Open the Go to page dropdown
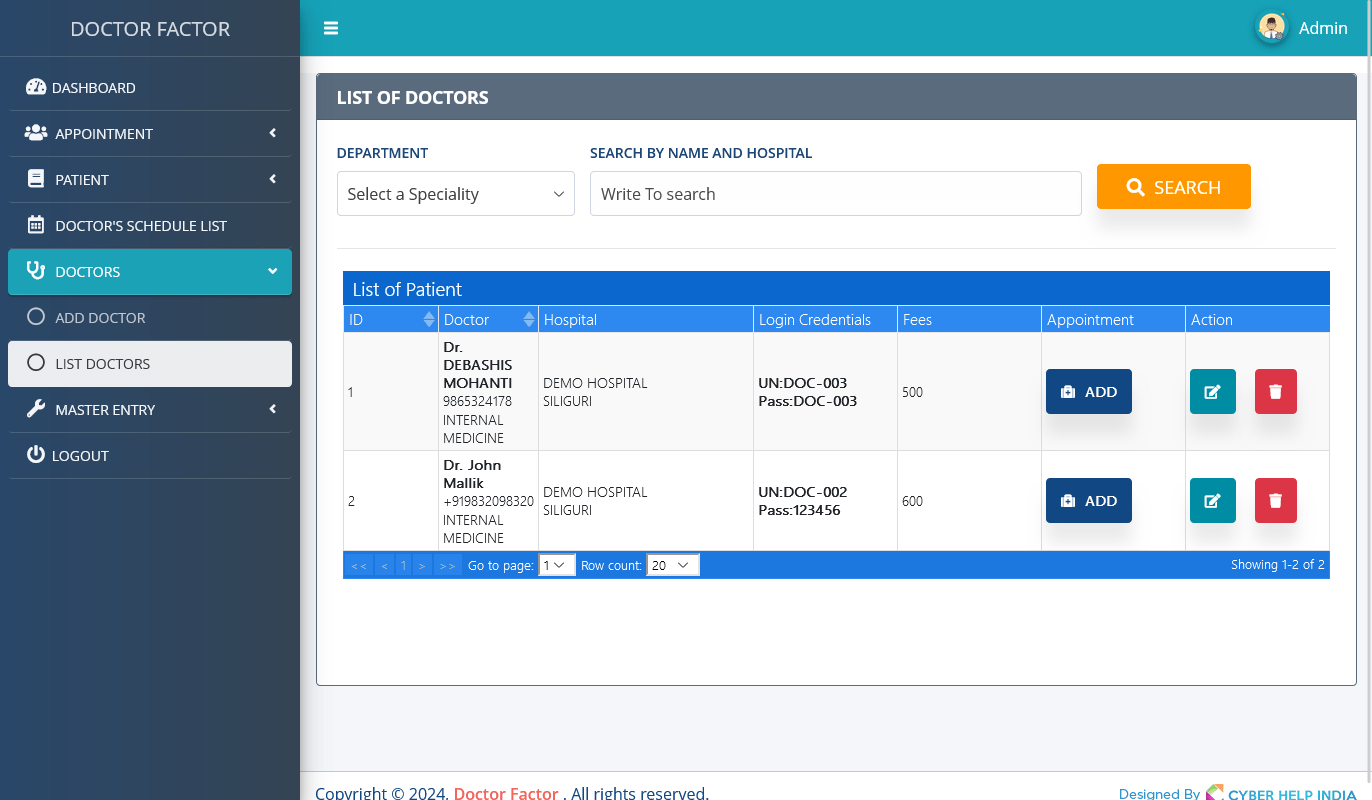This screenshot has width=1372, height=800. 557,565
